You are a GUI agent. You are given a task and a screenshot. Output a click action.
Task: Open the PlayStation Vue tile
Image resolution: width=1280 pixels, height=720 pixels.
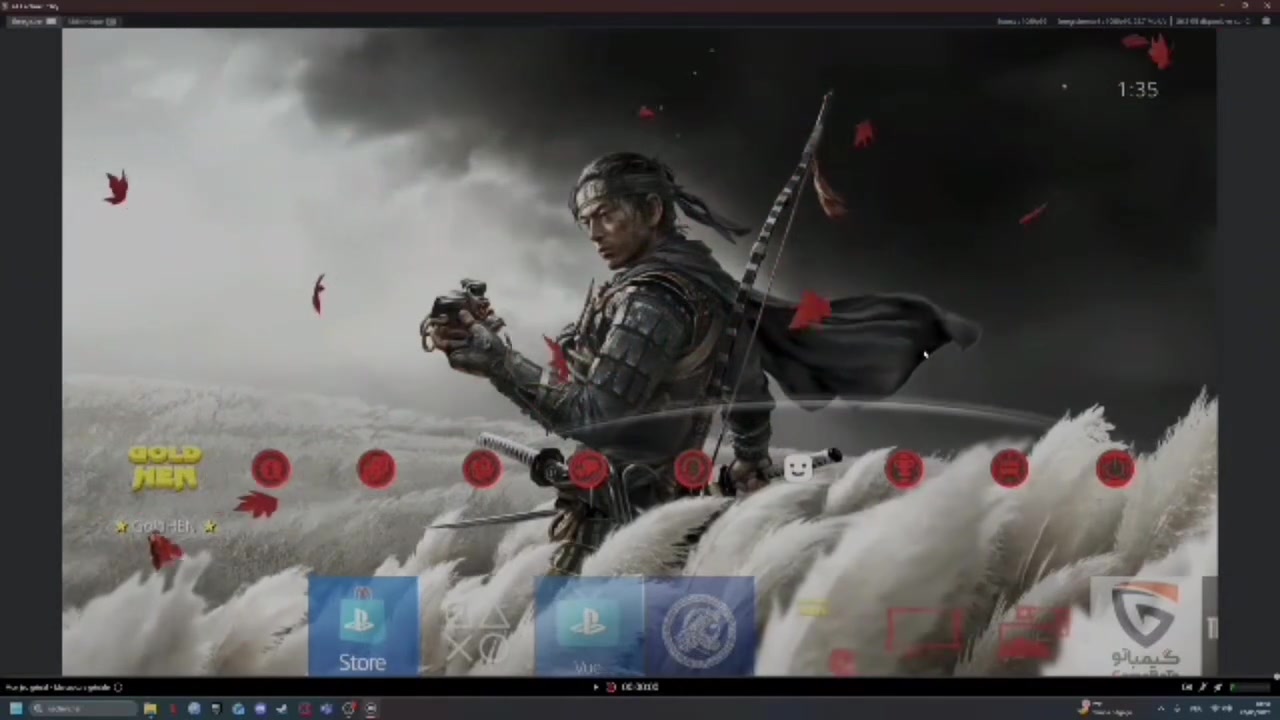pyautogui.click(x=588, y=626)
